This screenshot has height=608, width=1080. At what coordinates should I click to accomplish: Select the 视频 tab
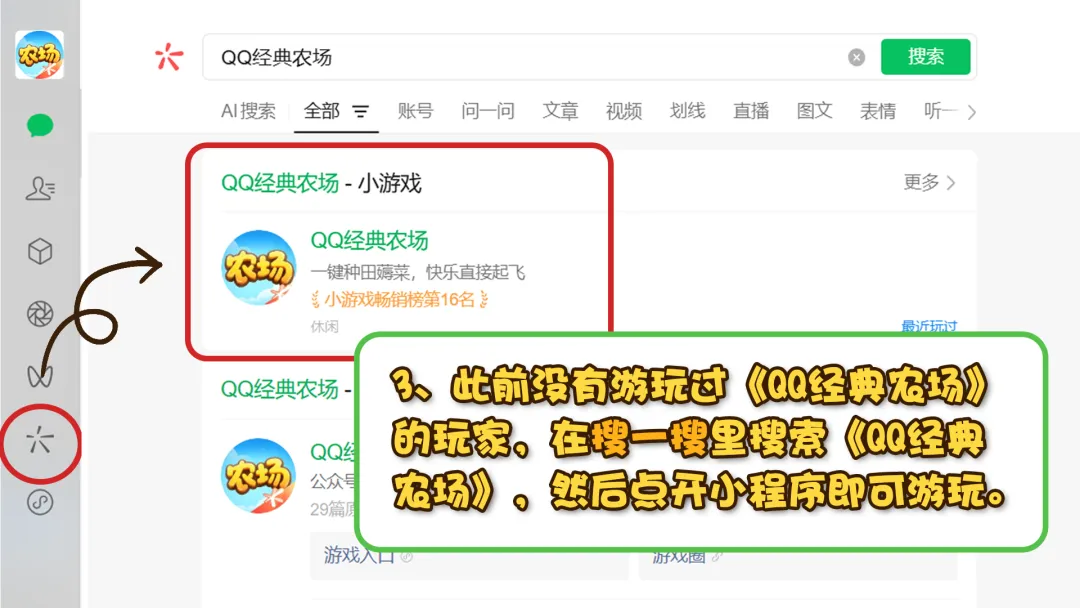pyautogui.click(x=624, y=111)
